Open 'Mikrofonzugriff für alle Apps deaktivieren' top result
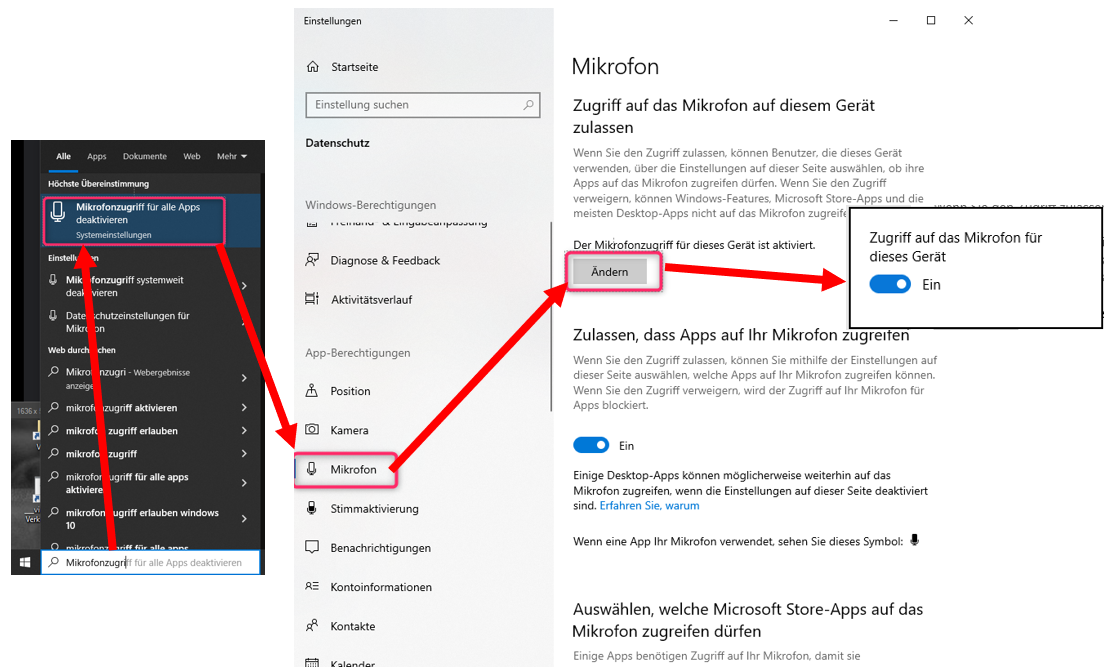This screenshot has height=670, width=1104. pyautogui.click(x=134, y=220)
